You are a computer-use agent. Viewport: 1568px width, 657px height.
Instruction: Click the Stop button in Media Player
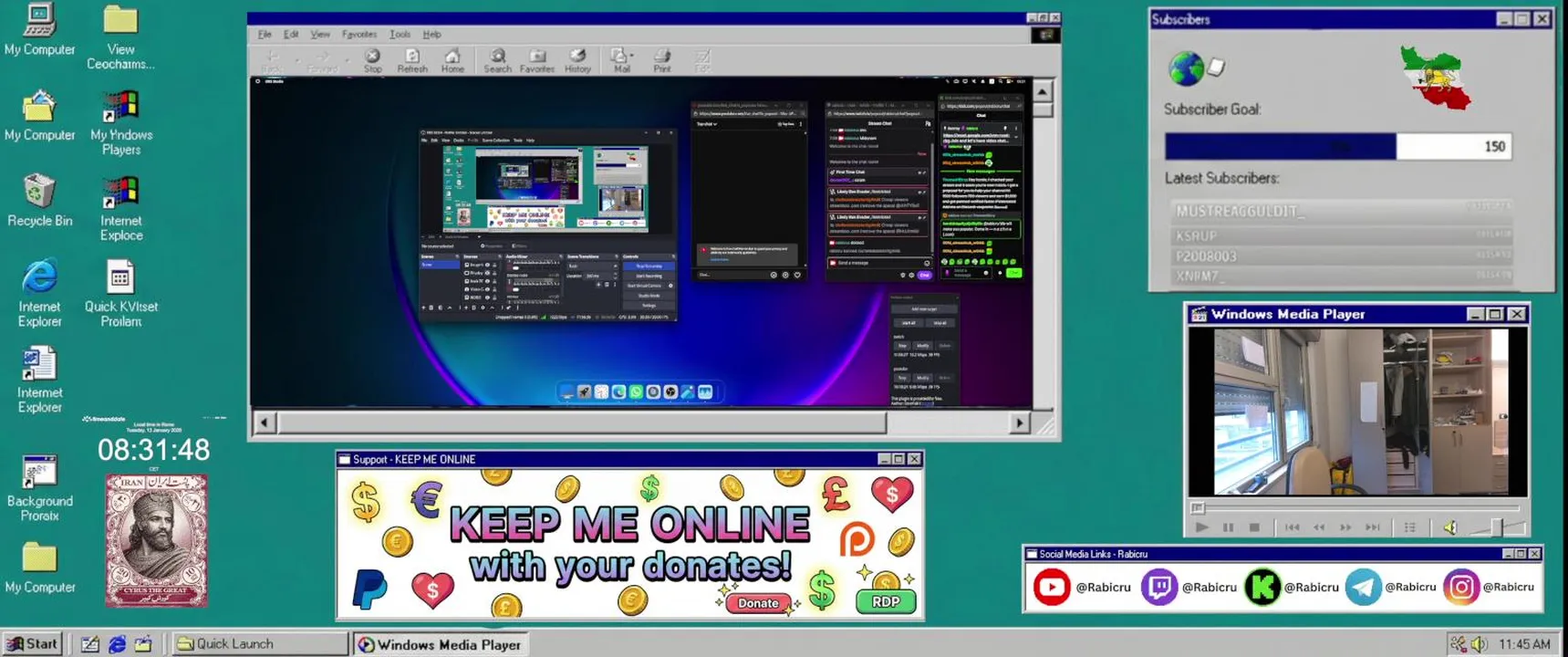pyautogui.click(x=1254, y=527)
